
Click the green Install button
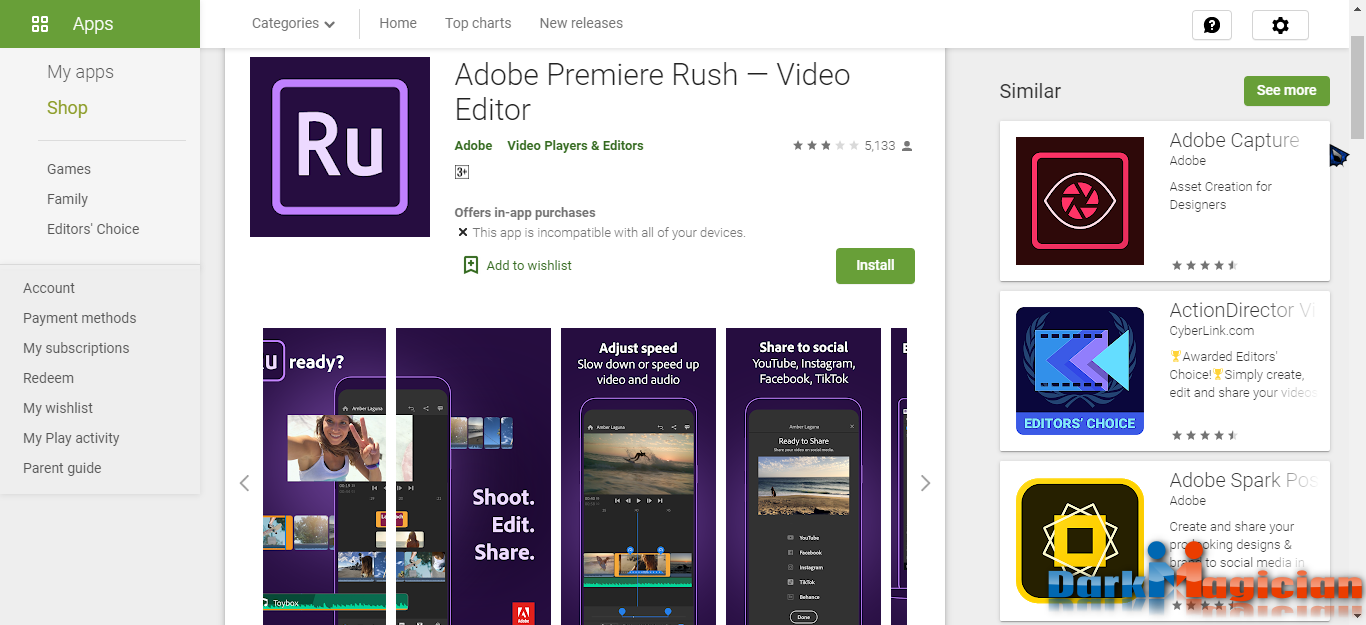875,265
